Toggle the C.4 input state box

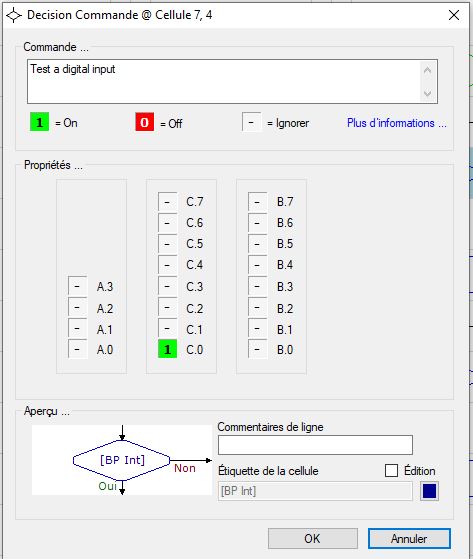(168, 265)
